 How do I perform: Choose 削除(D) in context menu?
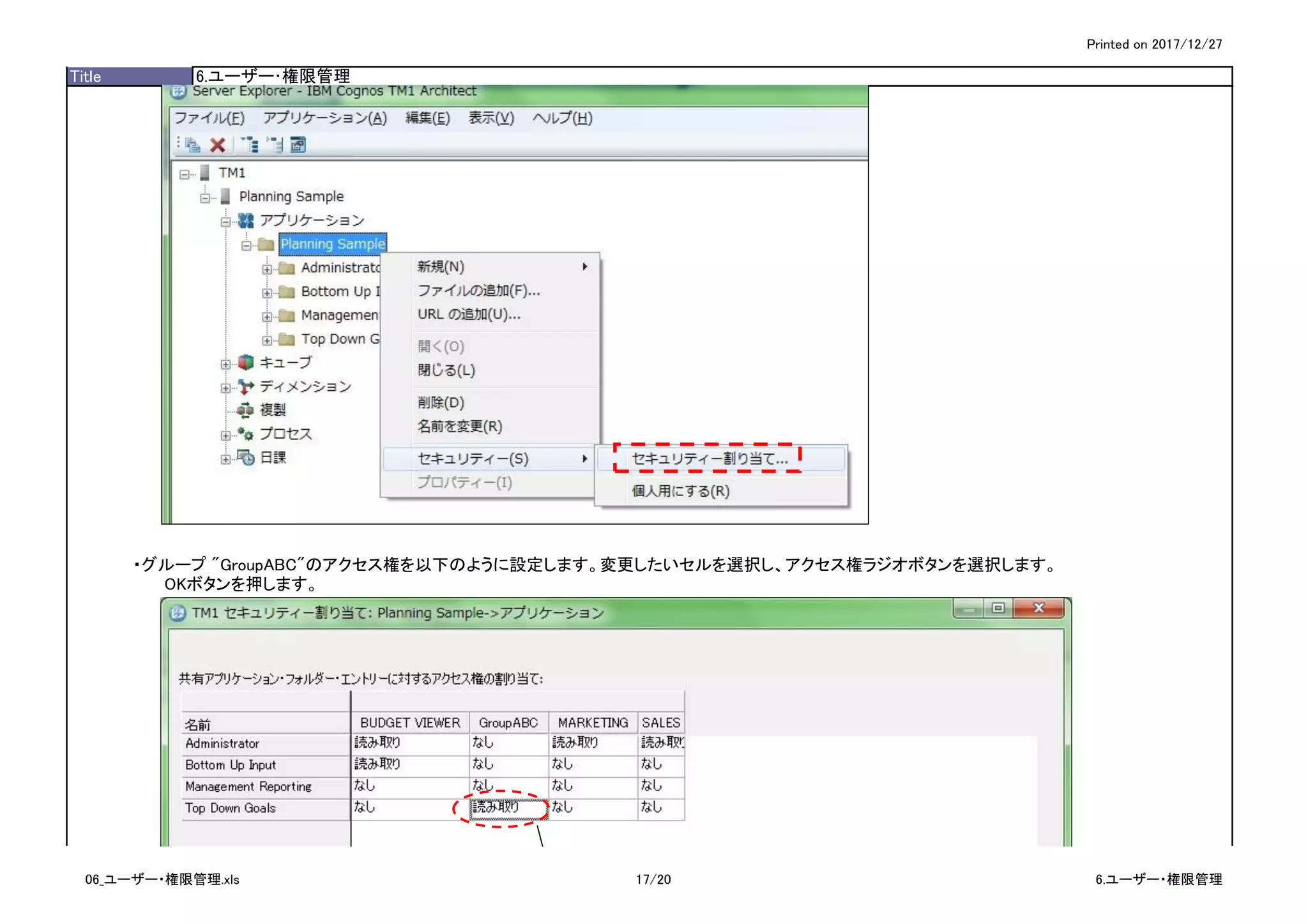click(490, 402)
